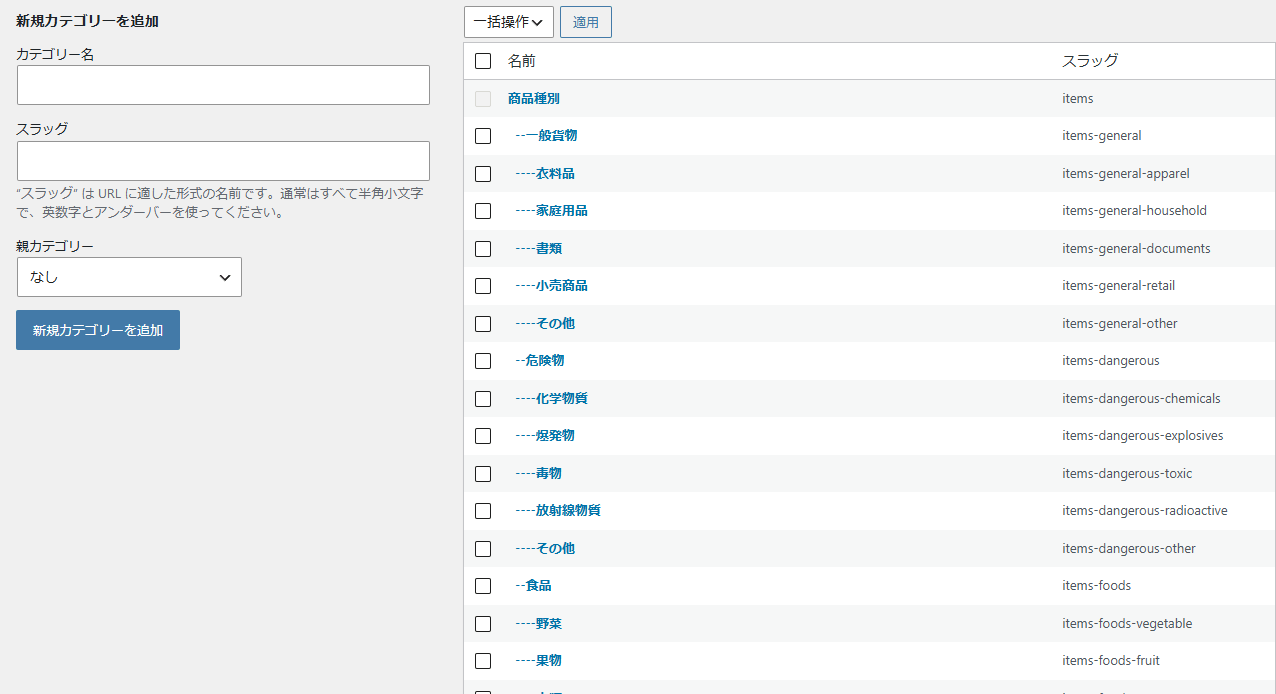Click the slug text items-general-apparel
Screen dimensions: 1276x694
[1126, 173]
